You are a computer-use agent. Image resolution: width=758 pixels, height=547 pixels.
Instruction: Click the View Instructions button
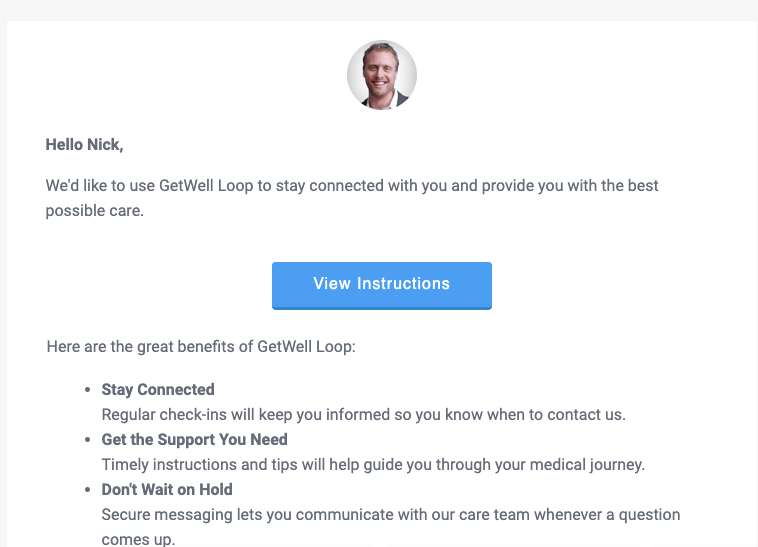point(381,286)
